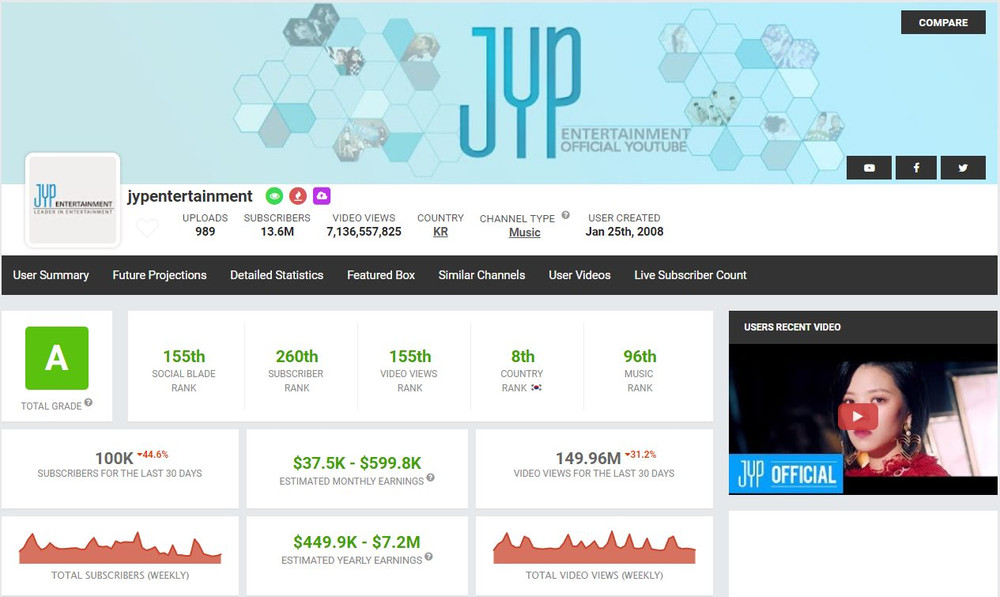
Task: Click the jypentertainment channel name
Action: (190, 196)
